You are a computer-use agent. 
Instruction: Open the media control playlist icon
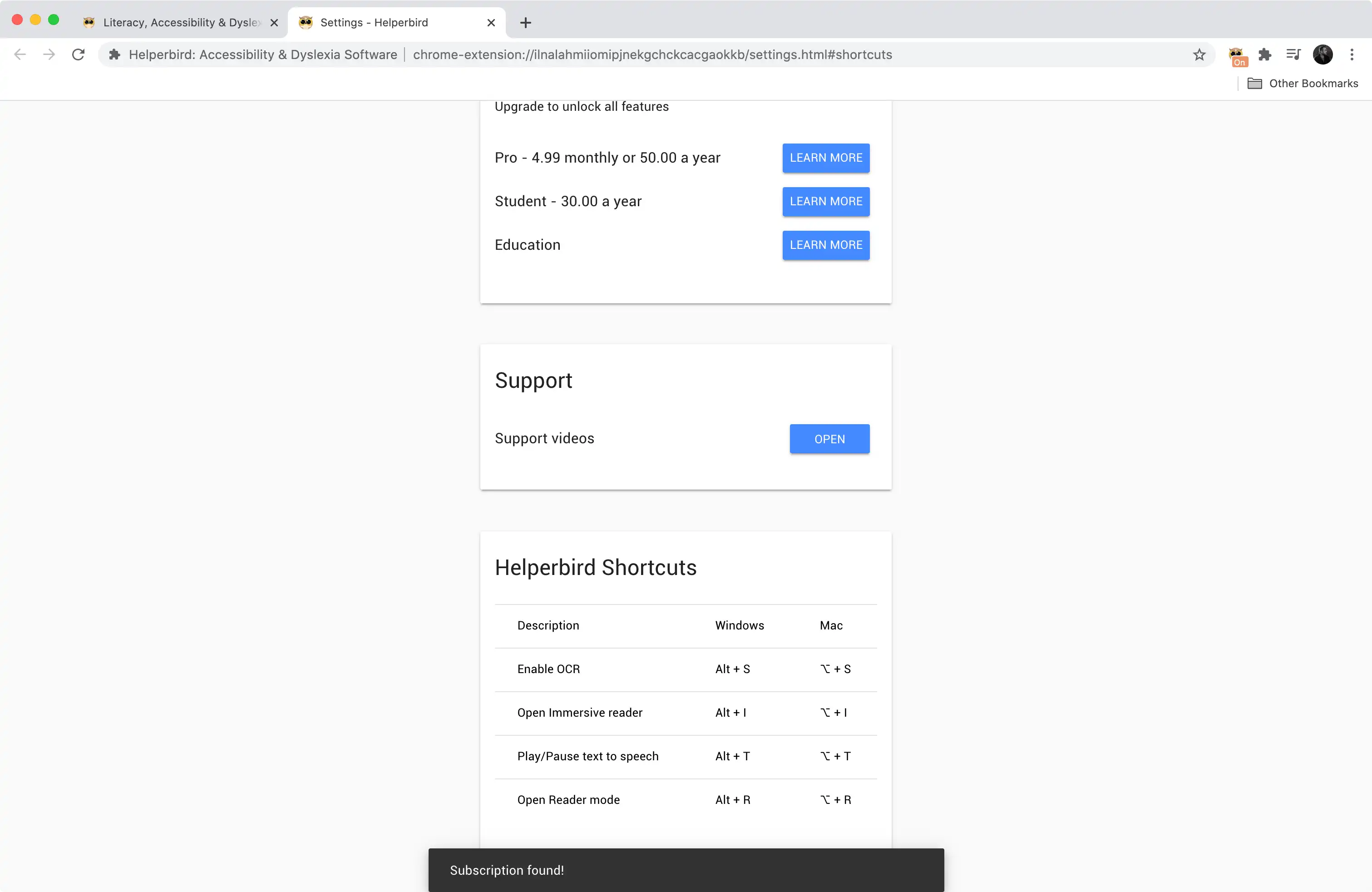pyautogui.click(x=1293, y=54)
